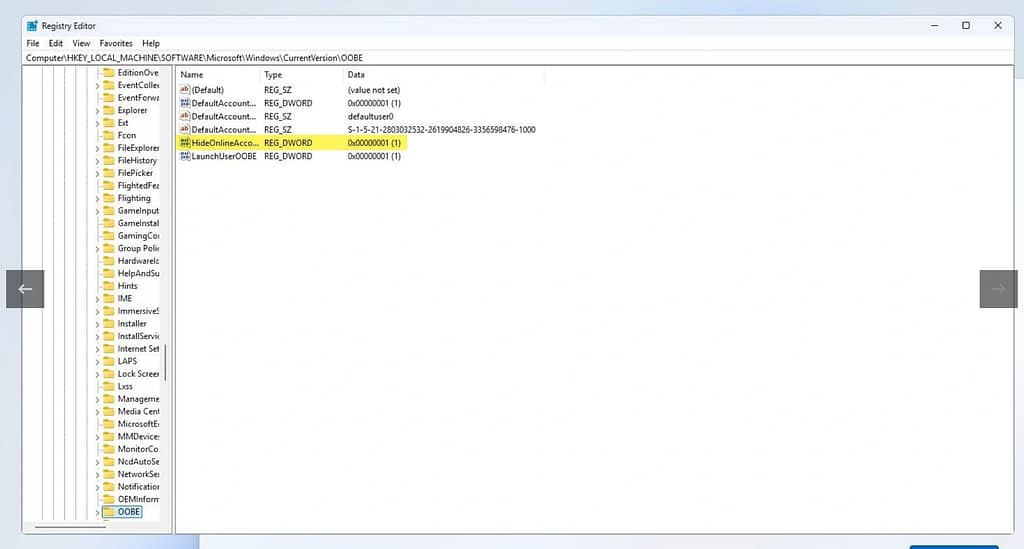The height and width of the screenshot is (549, 1024).
Task: Go to next image with right arrow
Action: (x=999, y=289)
